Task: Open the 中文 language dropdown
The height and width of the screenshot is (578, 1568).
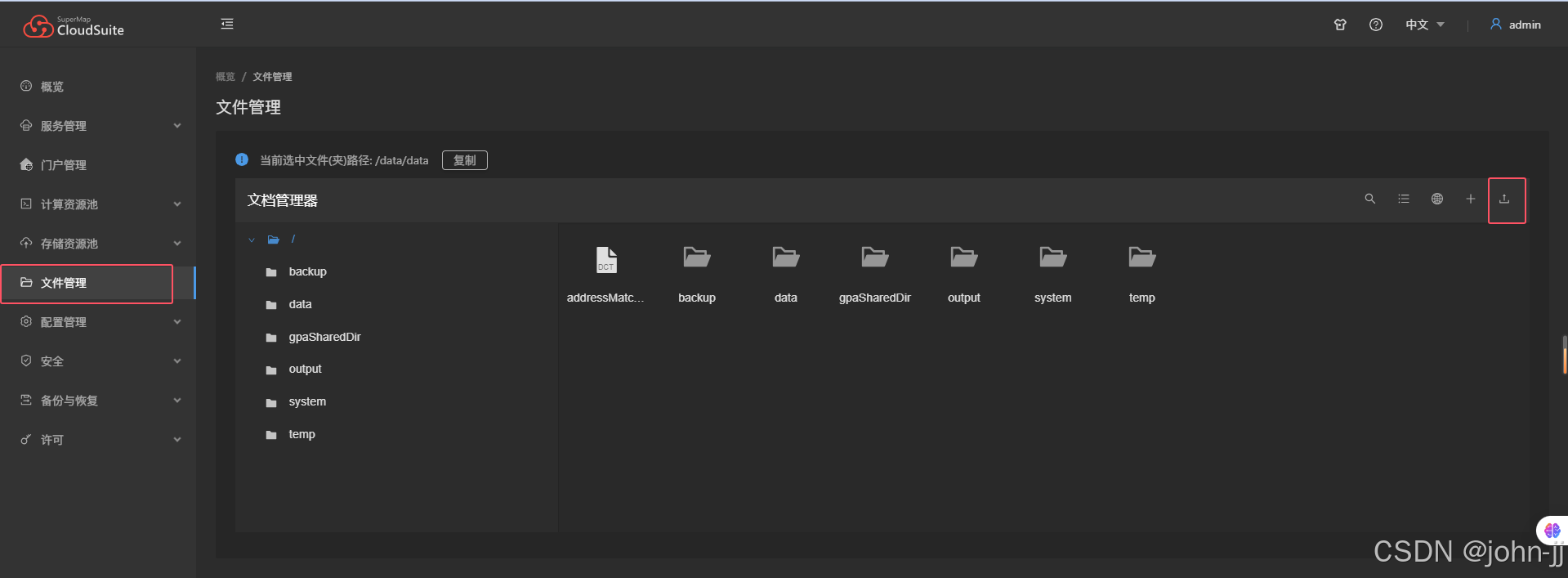Action: pyautogui.click(x=1425, y=25)
